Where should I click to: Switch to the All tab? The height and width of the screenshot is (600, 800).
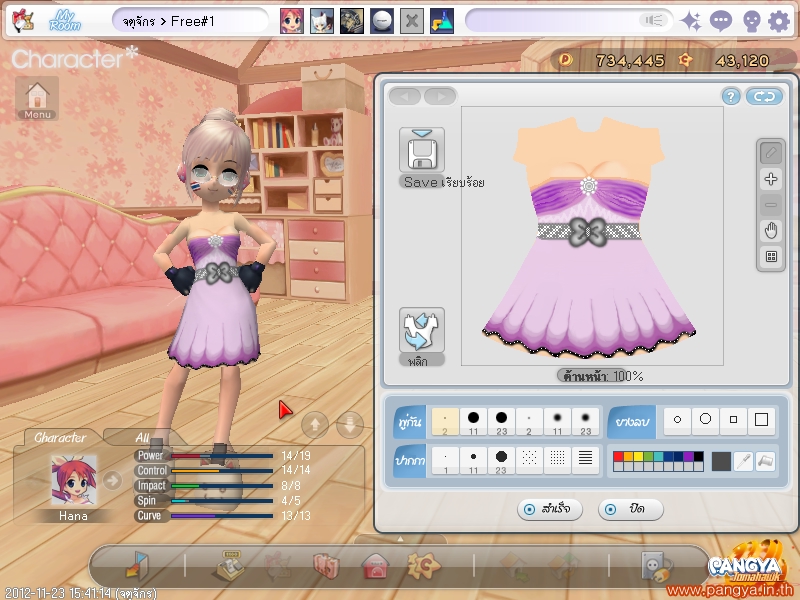[x=142, y=437]
